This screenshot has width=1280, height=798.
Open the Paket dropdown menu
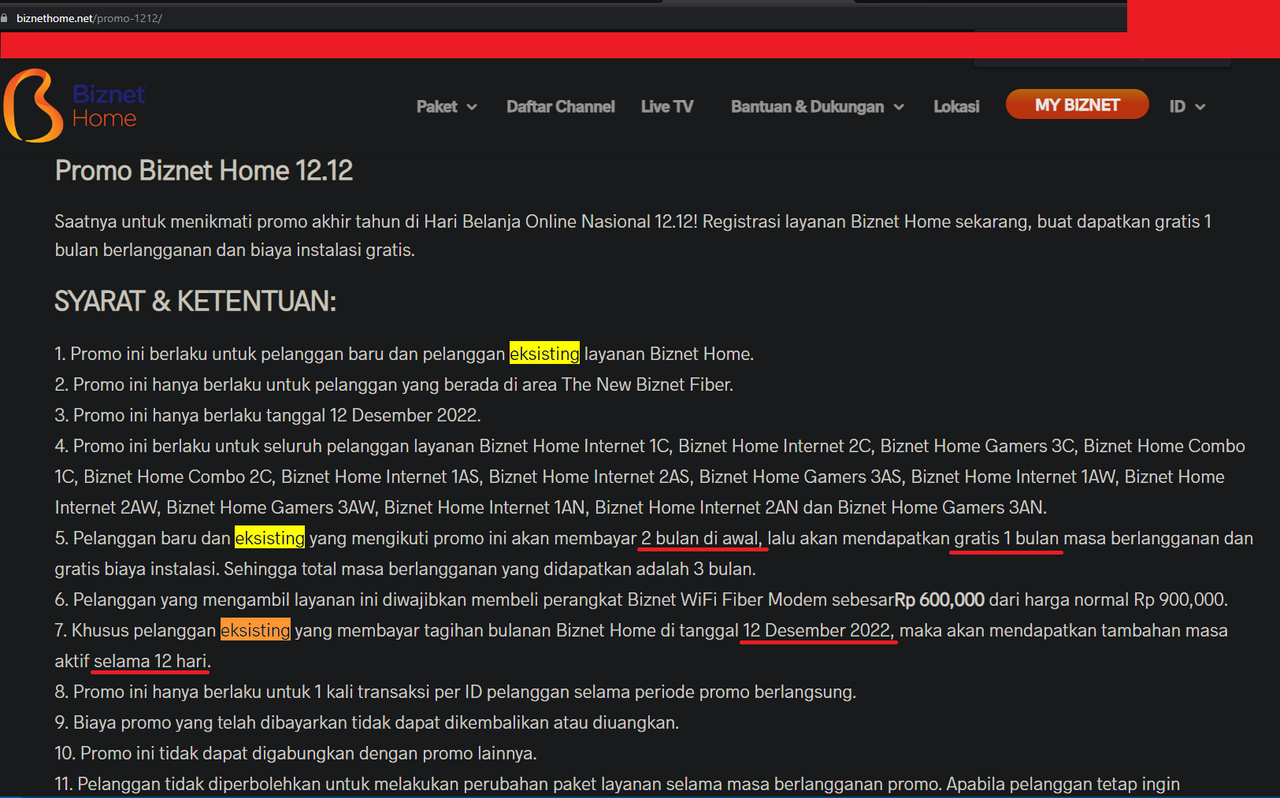(x=447, y=106)
